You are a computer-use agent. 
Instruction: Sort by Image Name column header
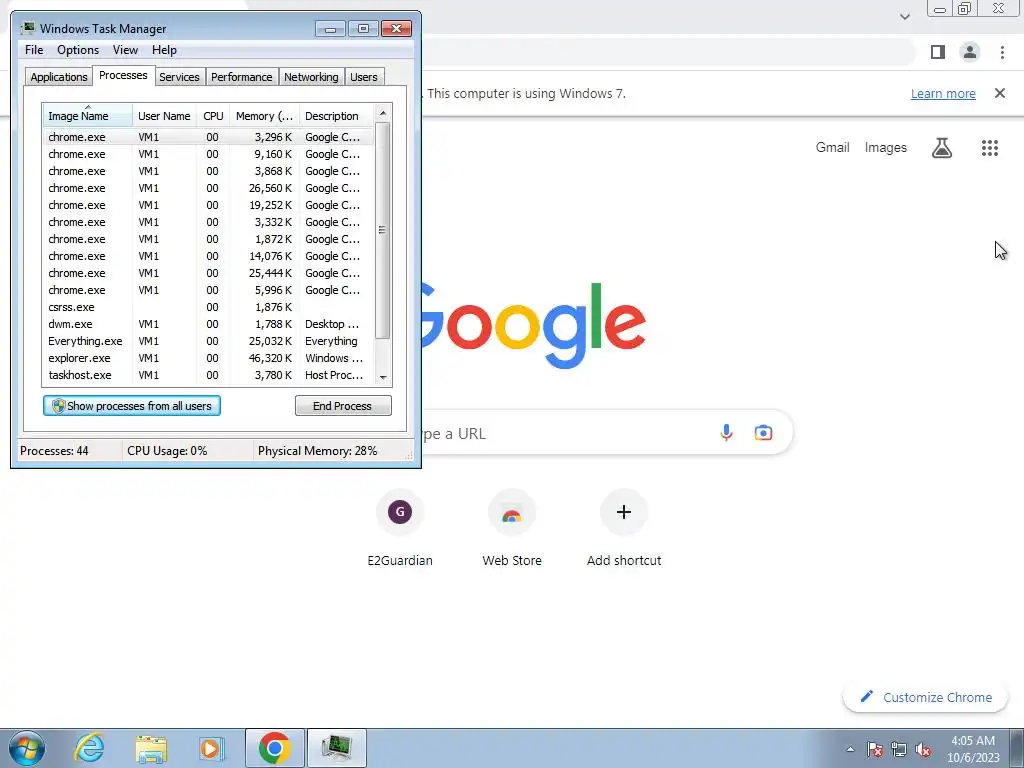pos(88,116)
